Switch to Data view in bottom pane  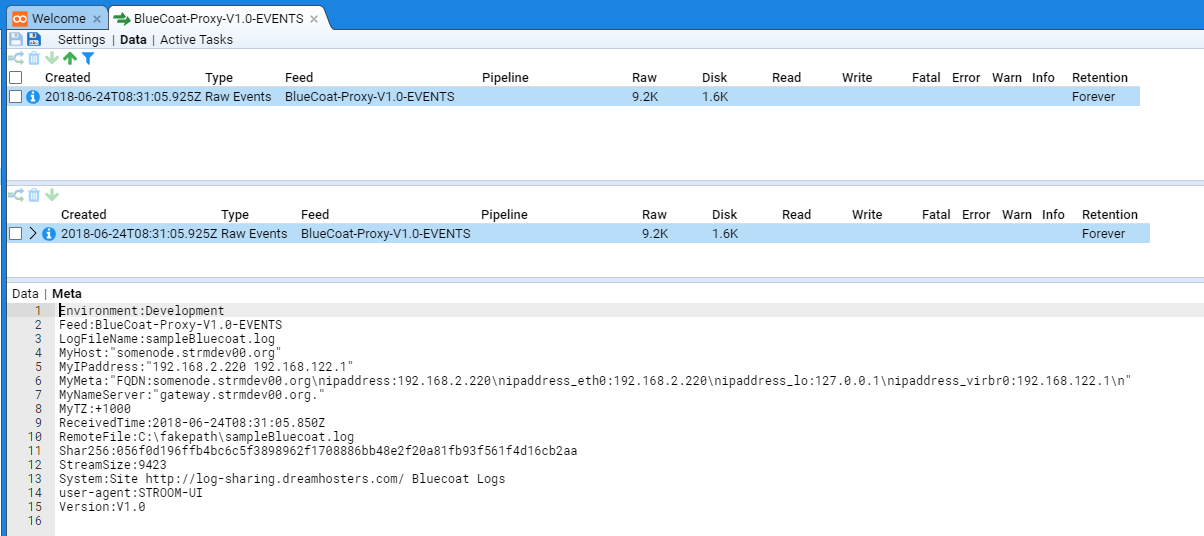pyautogui.click(x=24, y=293)
